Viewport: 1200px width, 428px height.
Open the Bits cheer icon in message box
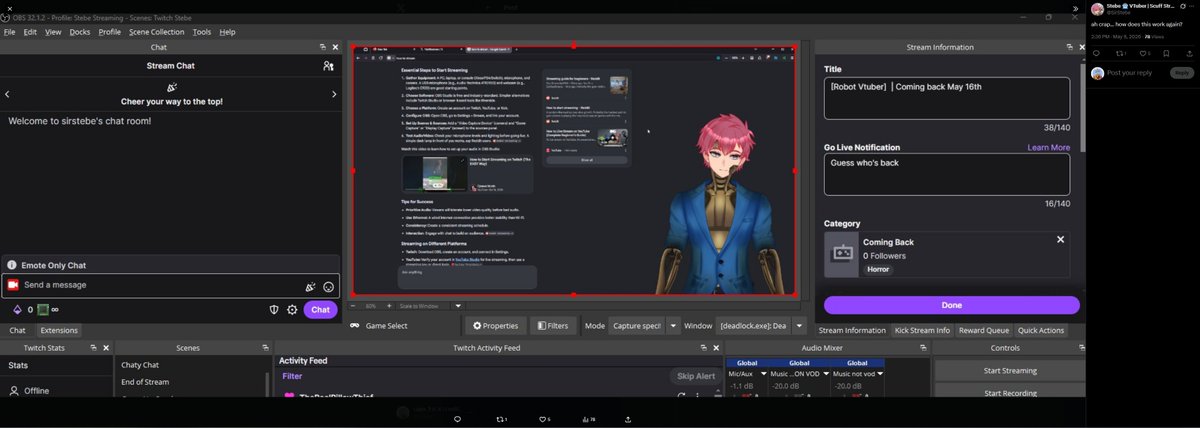tap(310, 286)
